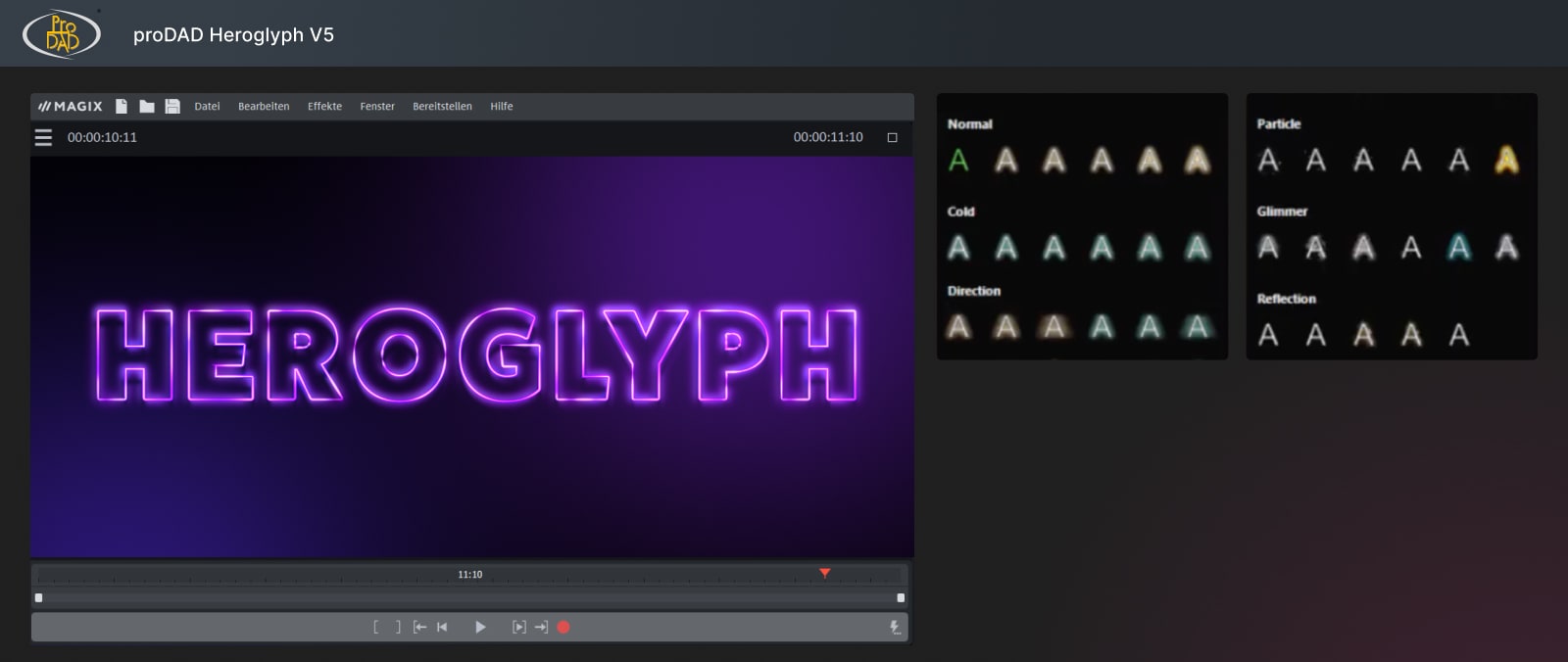Screen dimensions: 1568x662
Task: Select the third Cold style preset
Action: (x=1053, y=248)
